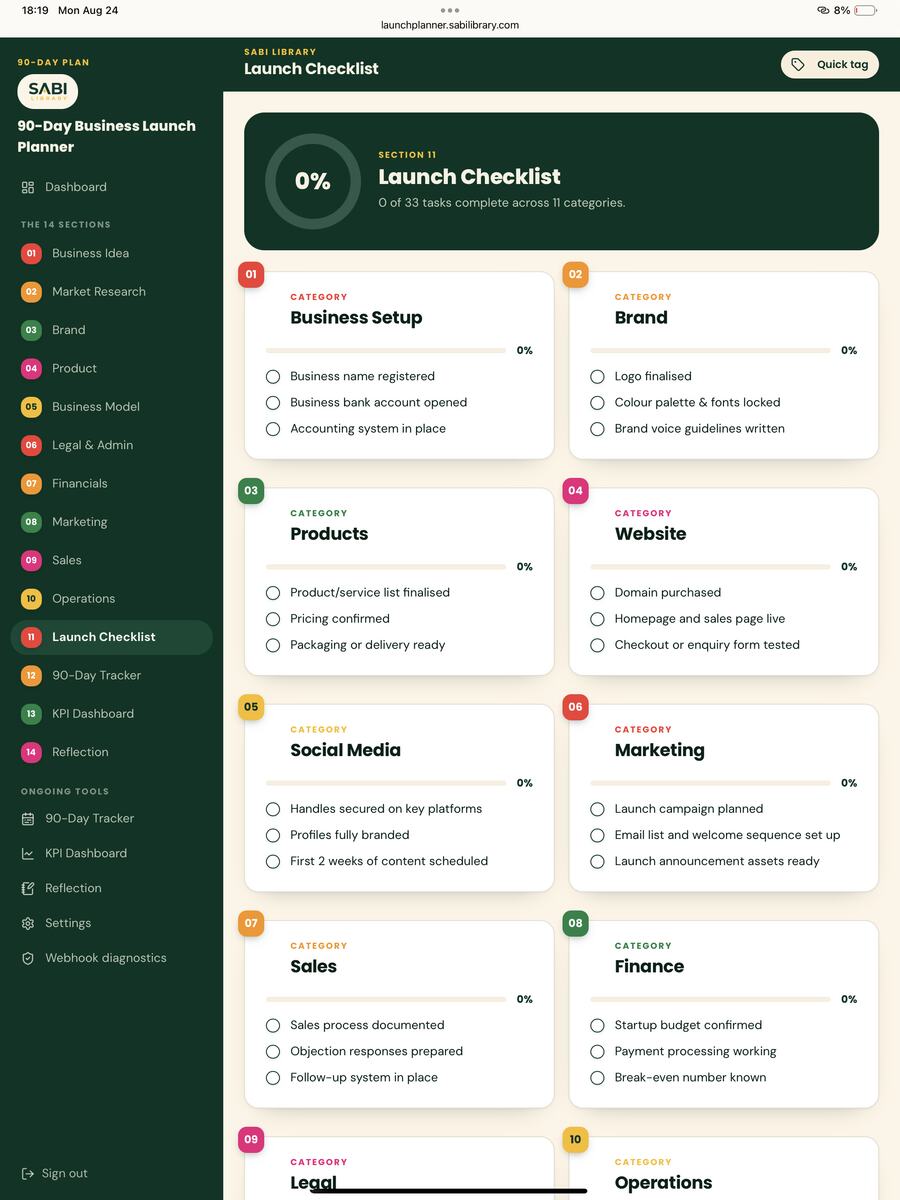Screen dimensions: 900x1200
Task: Open Dashboard grid icon in sidebar
Action: pyautogui.click(x=28, y=187)
